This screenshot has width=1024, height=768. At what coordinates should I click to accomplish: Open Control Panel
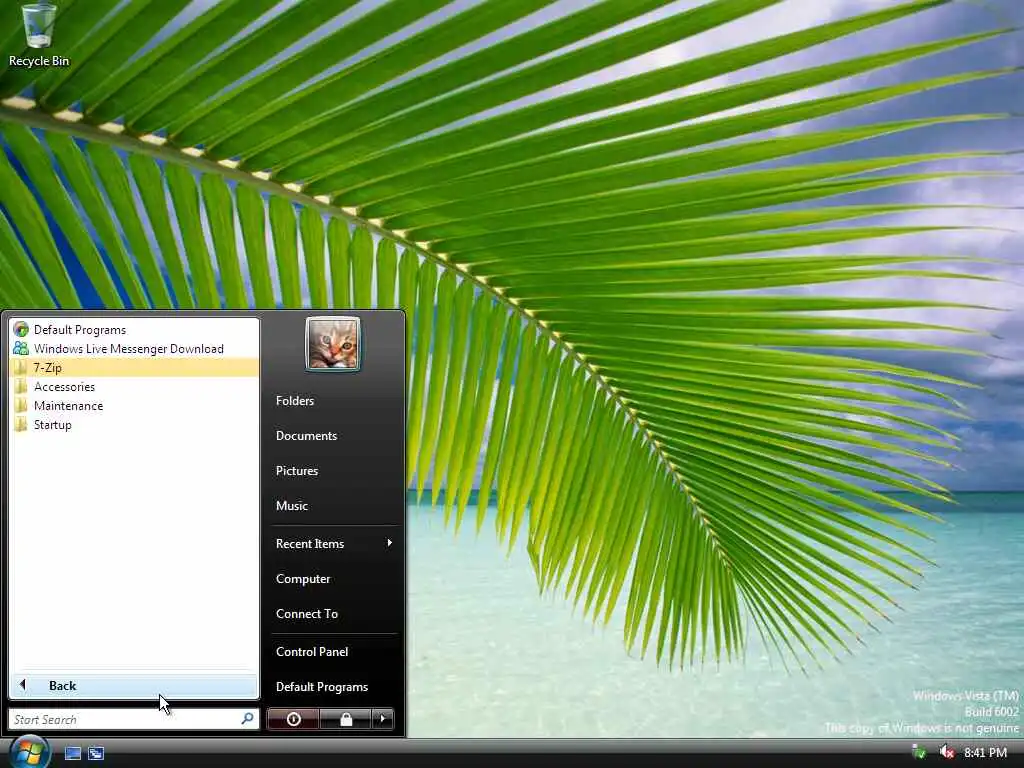(x=312, y=652)
